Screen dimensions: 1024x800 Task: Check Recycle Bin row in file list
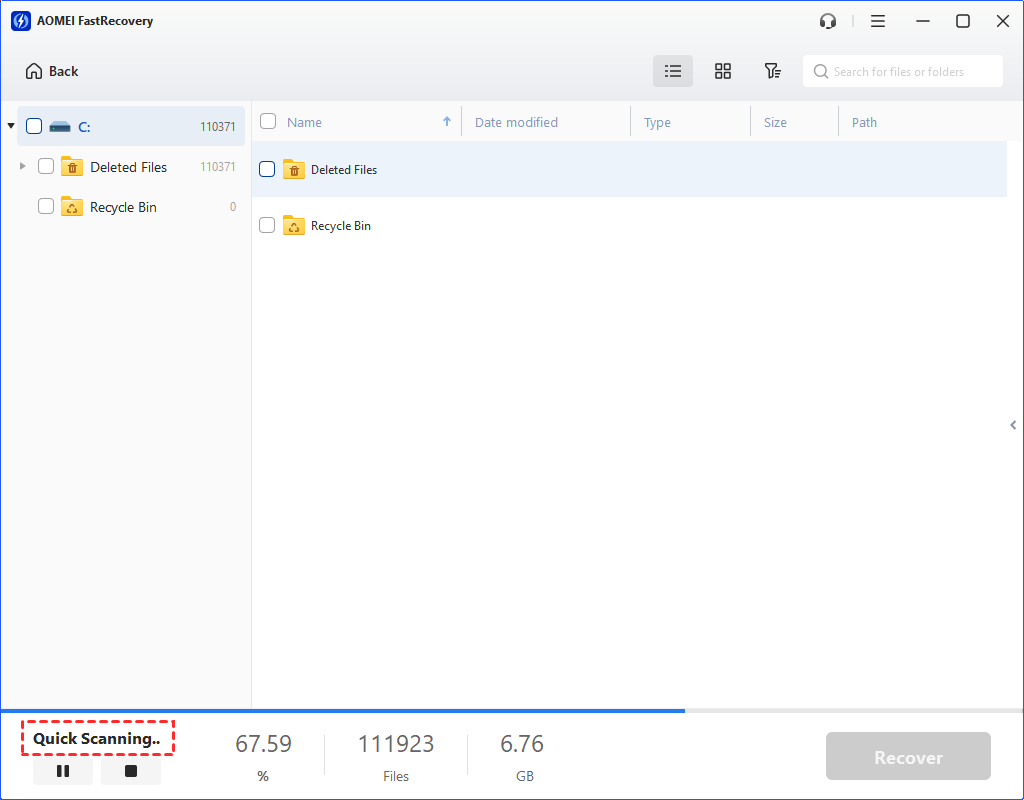click(x=267, y=225)
